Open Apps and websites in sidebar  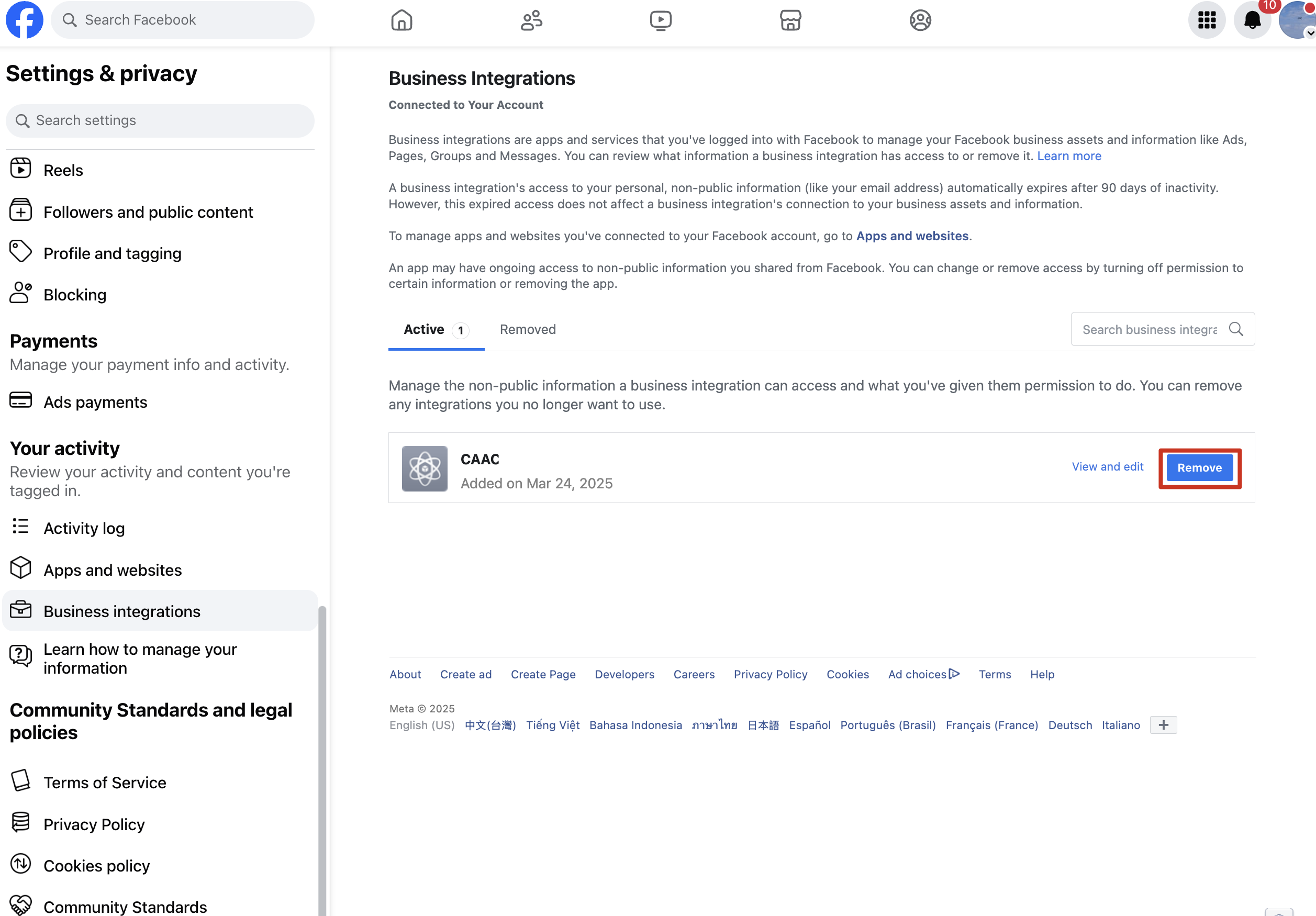[160, 570]
